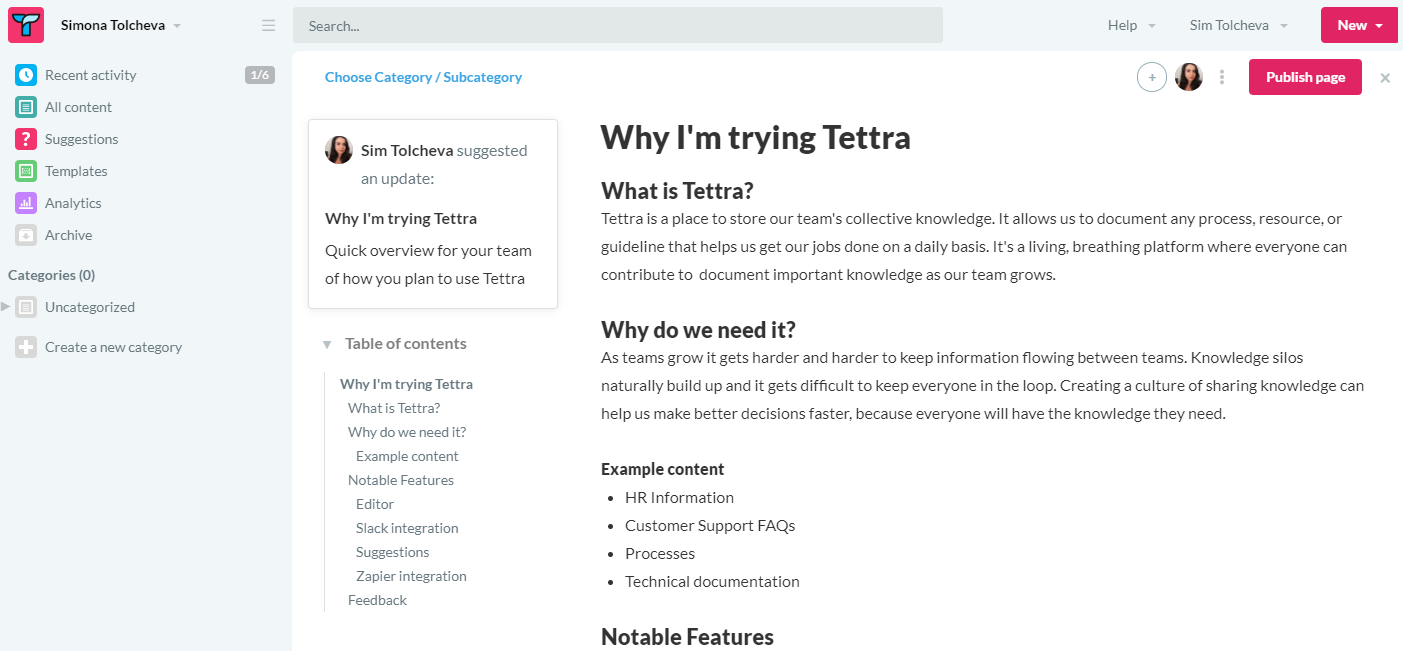Select the All content sidebar icon

pos(25,106)
